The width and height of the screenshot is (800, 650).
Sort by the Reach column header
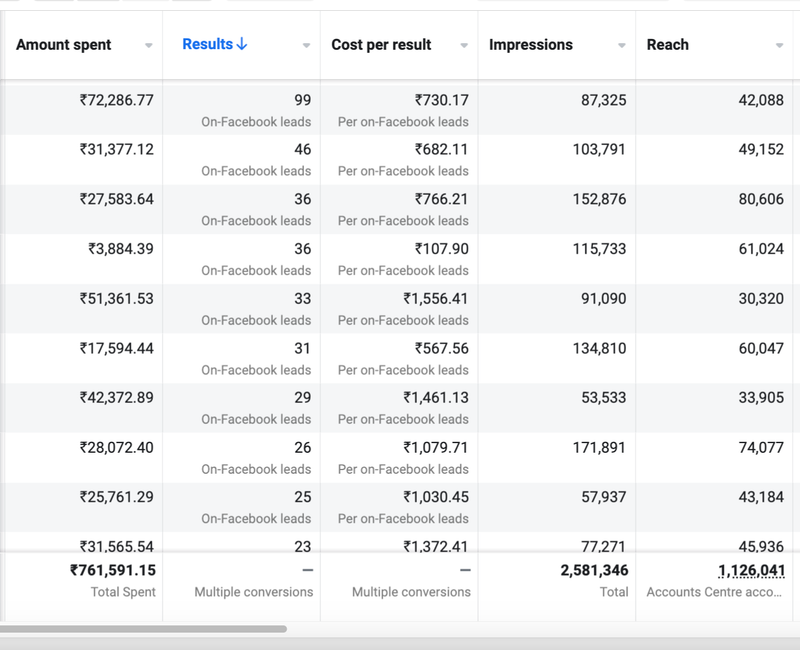click(668, 45)
